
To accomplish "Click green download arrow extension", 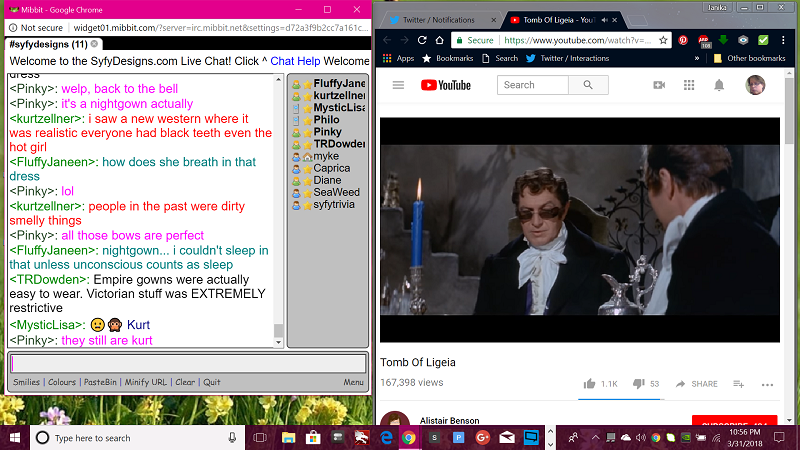I will click(x=723, y=40).
